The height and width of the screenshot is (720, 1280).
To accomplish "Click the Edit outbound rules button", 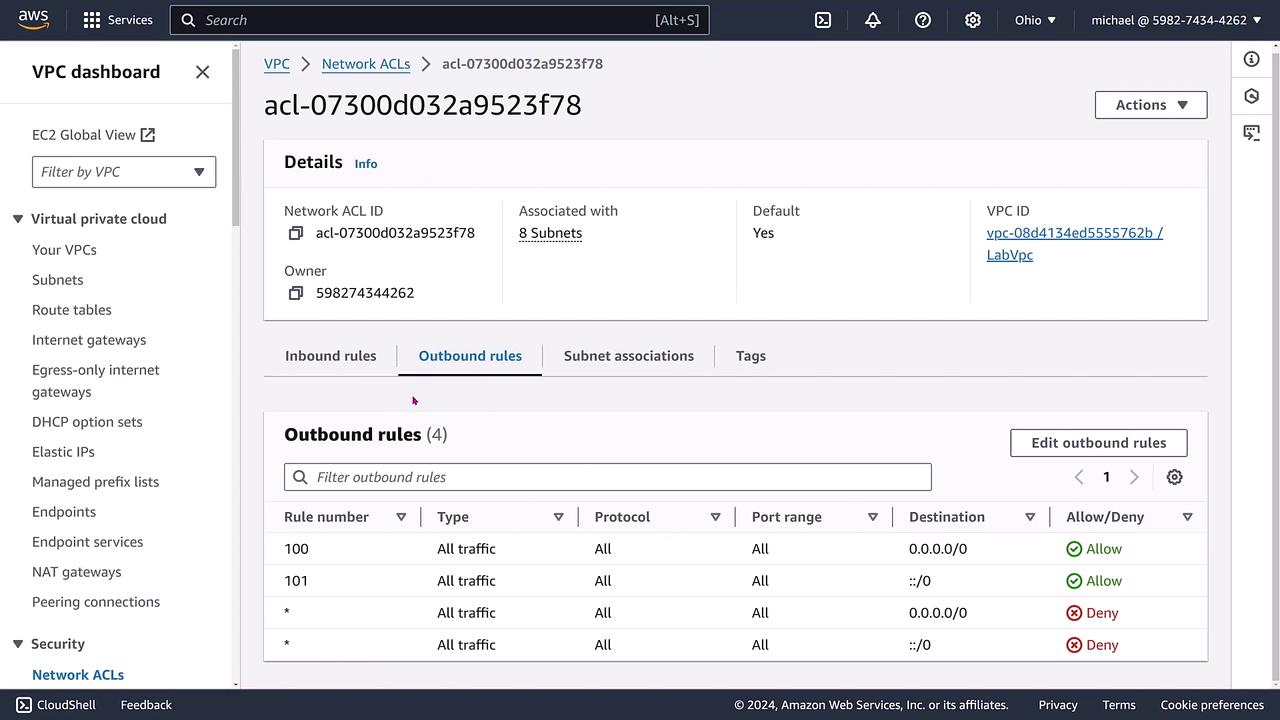I will coord(1098,443).
